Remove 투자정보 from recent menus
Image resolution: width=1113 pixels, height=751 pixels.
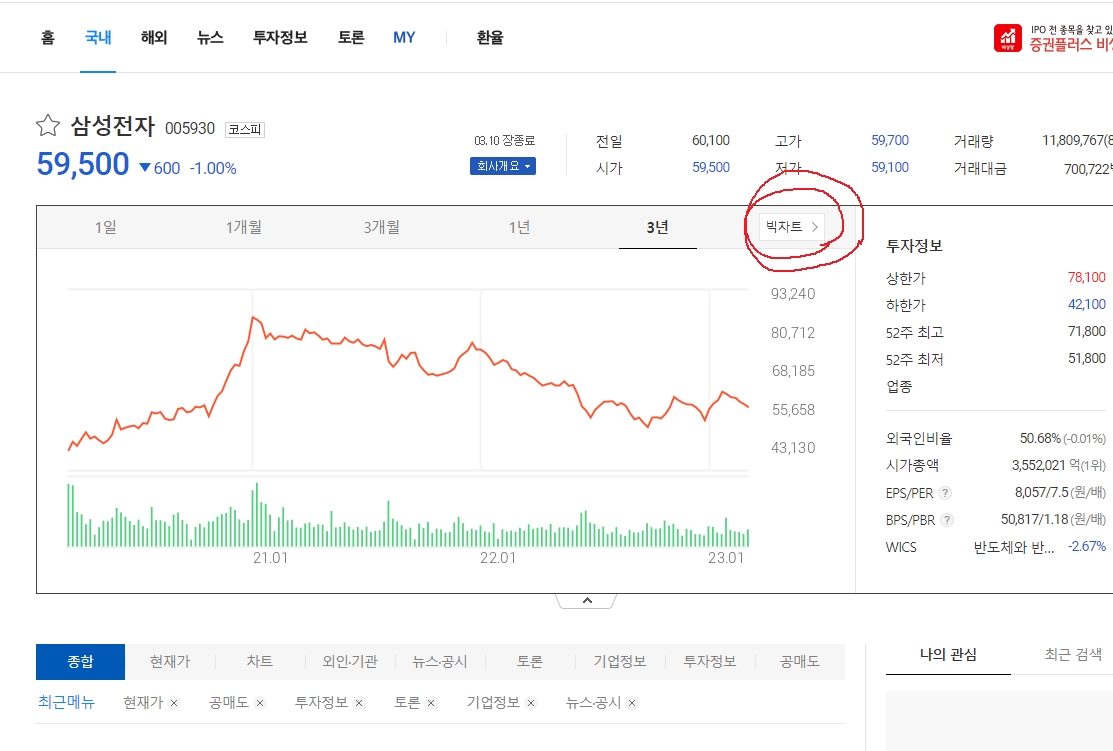tap(359, 703)
